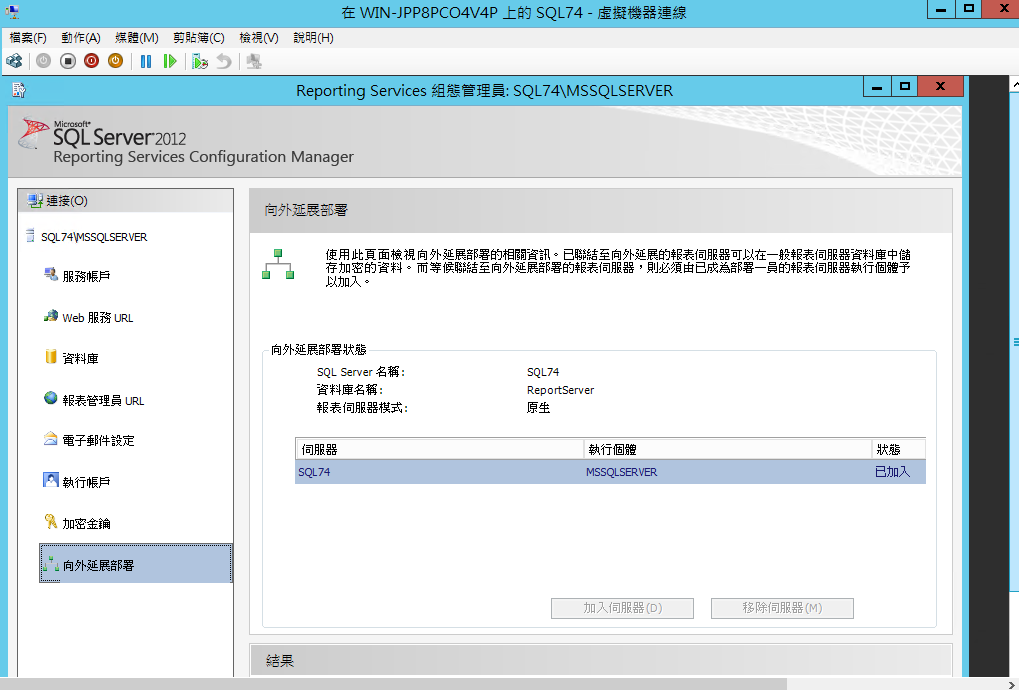Close the Reporting Services configuration window

pos(940,86)
